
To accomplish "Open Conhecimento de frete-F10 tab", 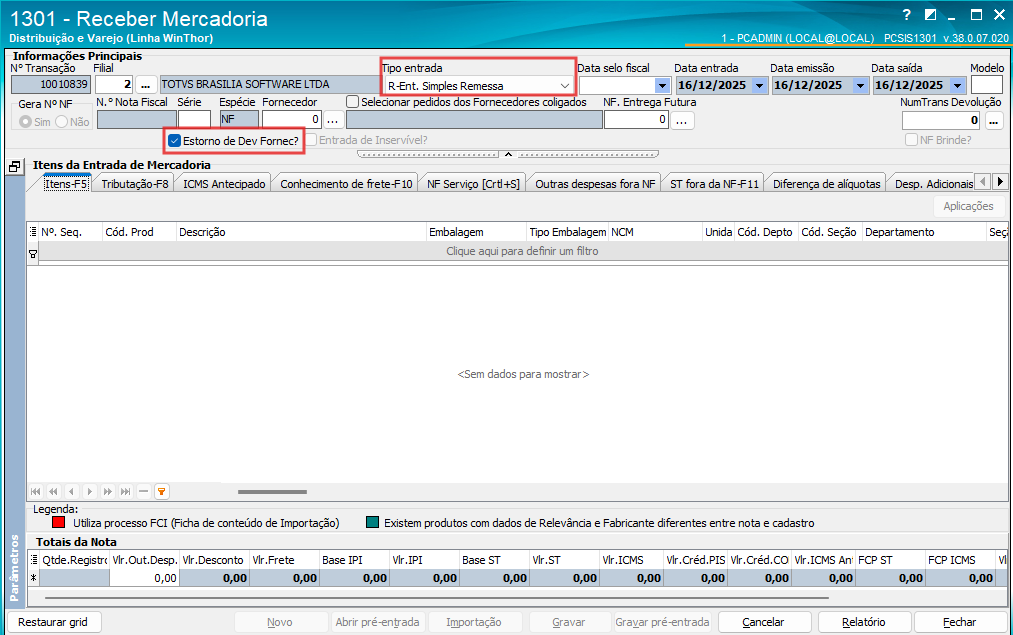I will click(x=346, y=184).
